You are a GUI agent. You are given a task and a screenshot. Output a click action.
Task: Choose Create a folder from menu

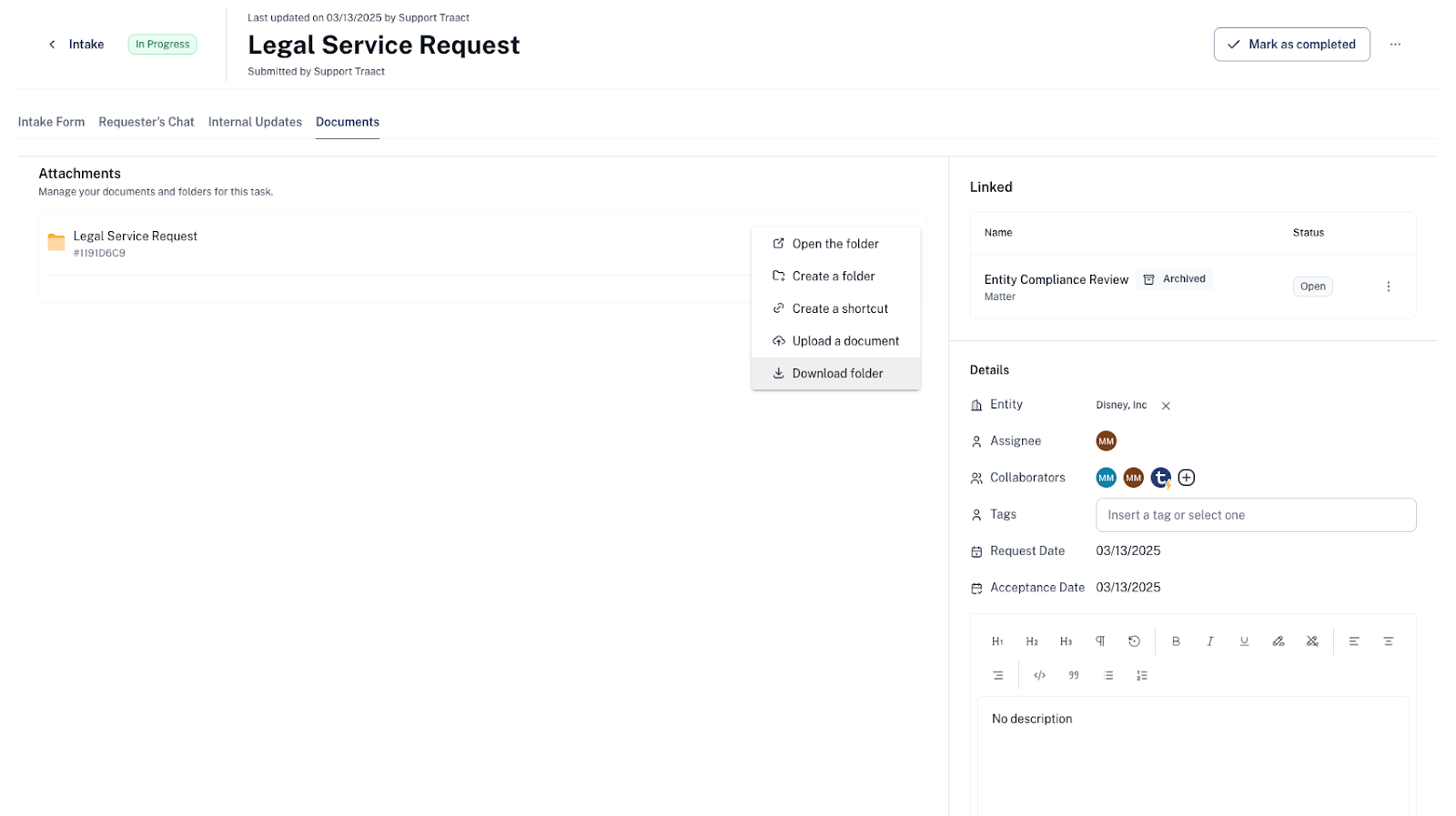[835, 277]
